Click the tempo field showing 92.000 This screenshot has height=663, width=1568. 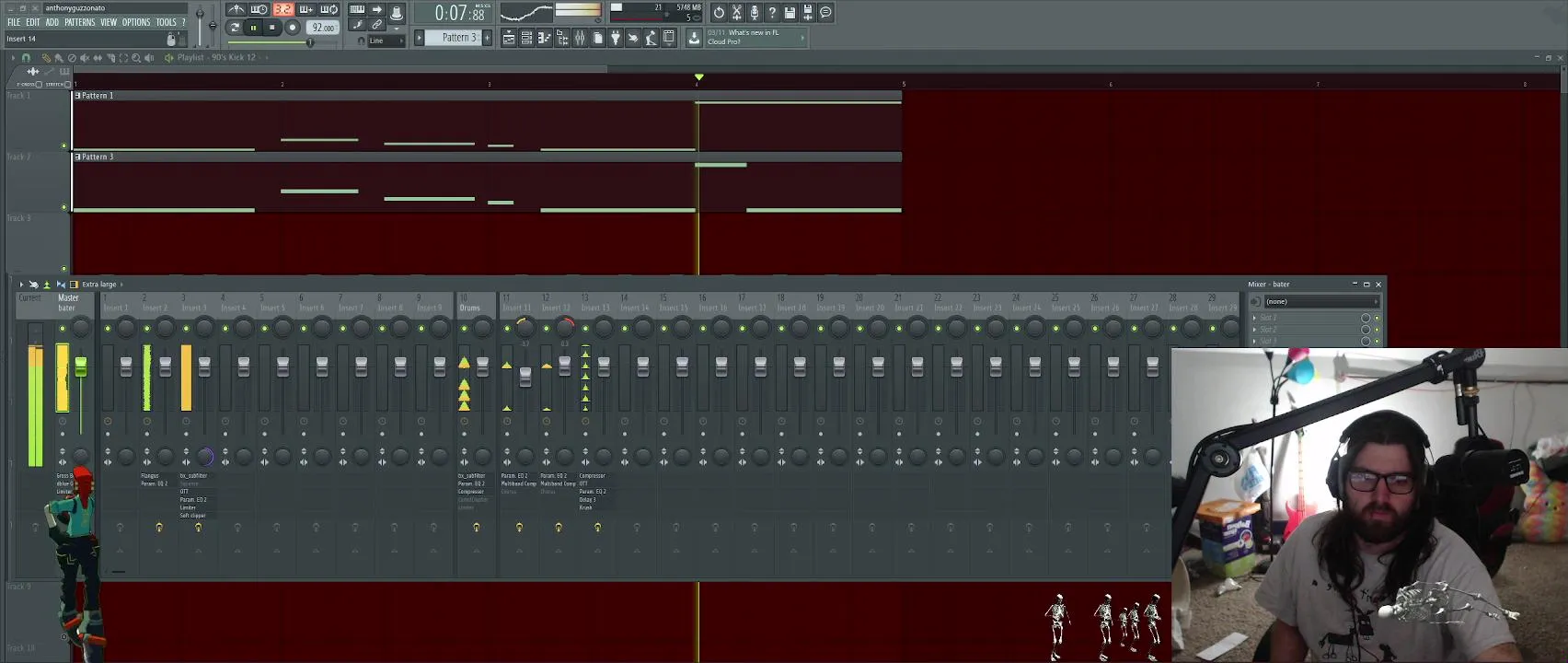[x=323, y=28]
